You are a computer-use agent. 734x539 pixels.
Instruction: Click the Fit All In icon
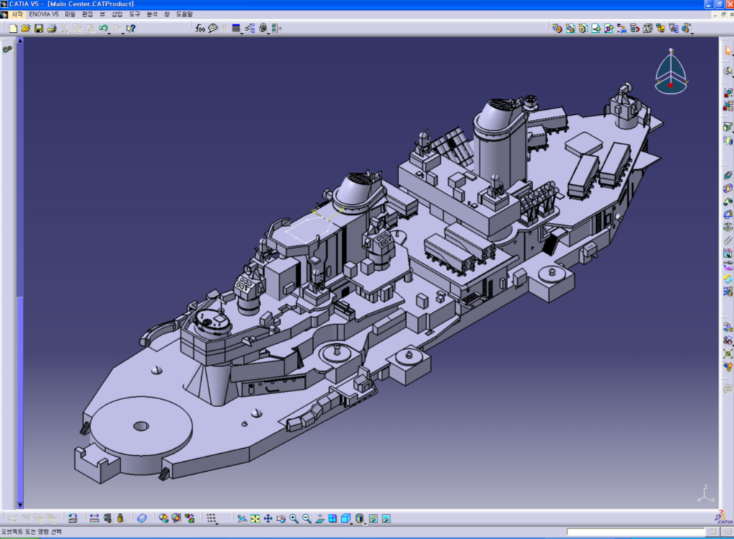click(x=255, y=518)
